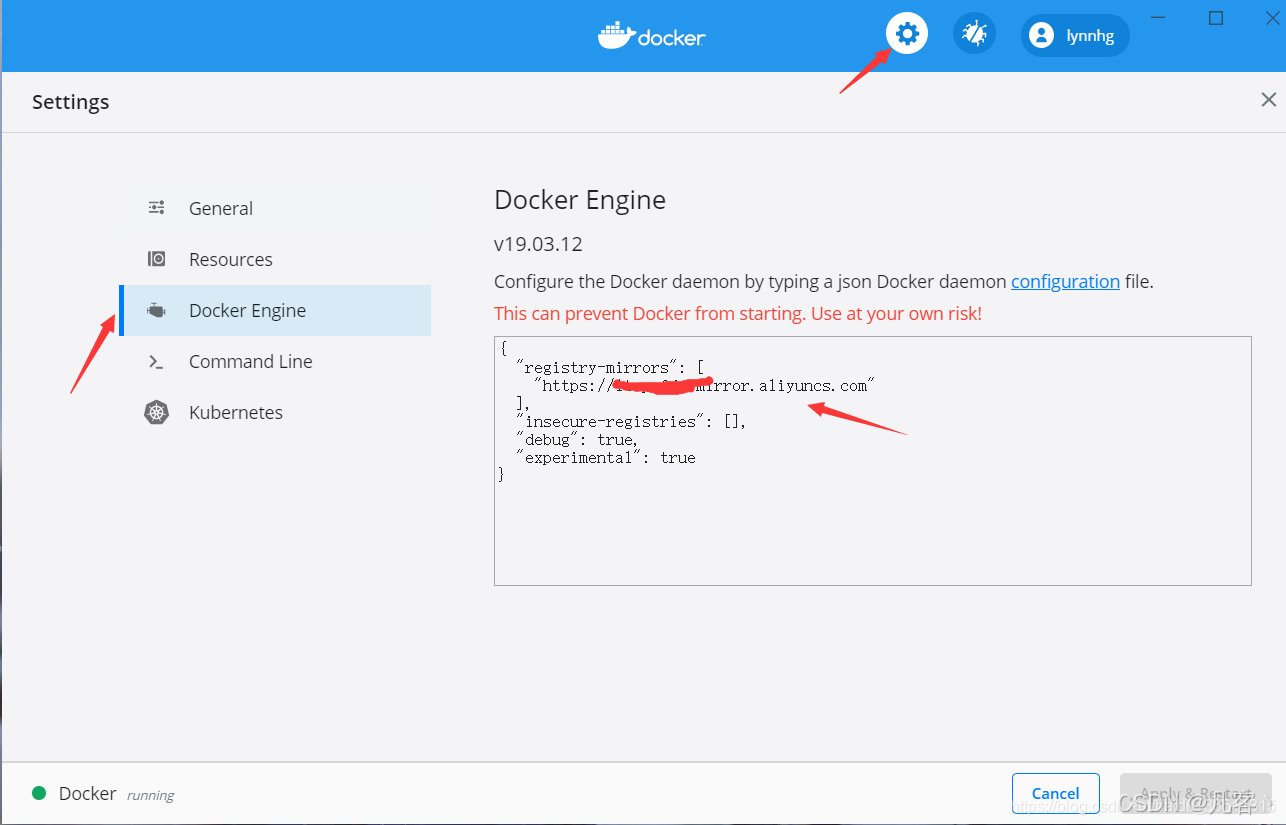
Task: Open the Resources settings section
Action: point(275,259)
